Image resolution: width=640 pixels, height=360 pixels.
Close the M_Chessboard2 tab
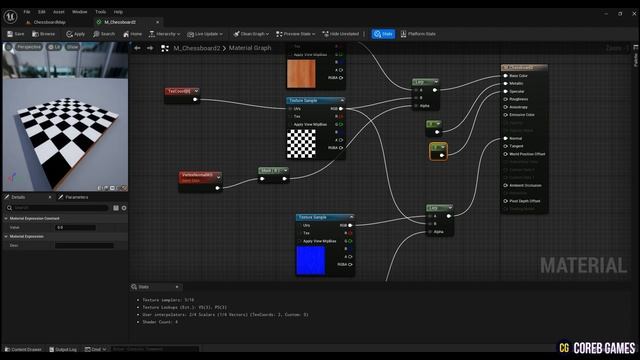click(x=158, y=22)
